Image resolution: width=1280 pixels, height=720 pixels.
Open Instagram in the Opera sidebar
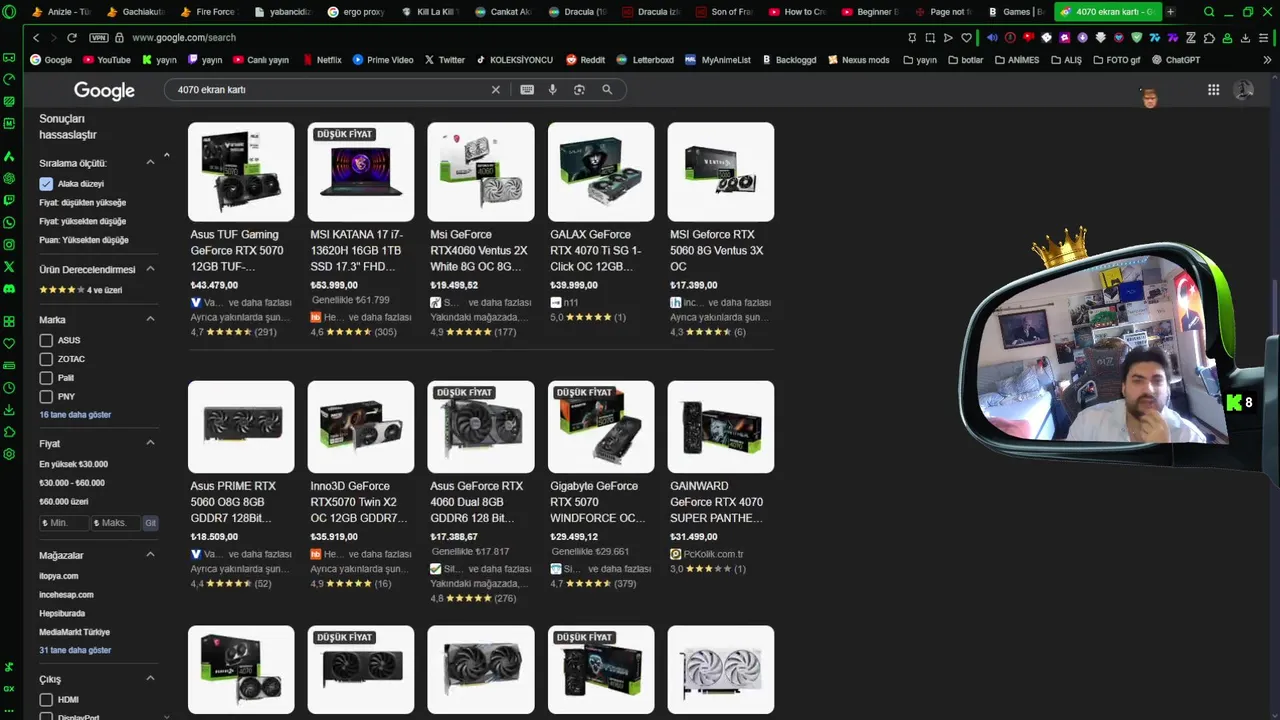(9, 245)
